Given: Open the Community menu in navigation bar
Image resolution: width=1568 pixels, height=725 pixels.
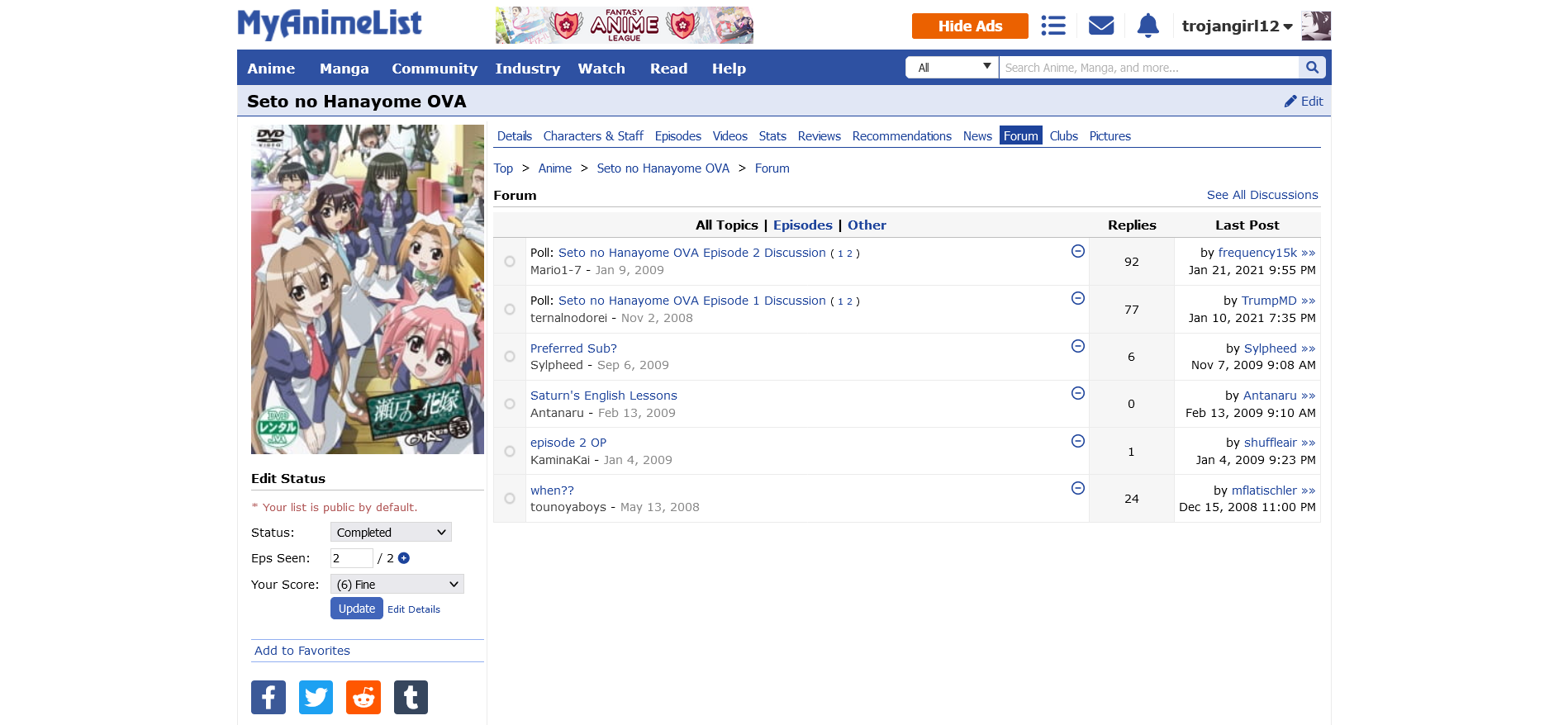Looking at the screenshot, I should tap(434, 69).
